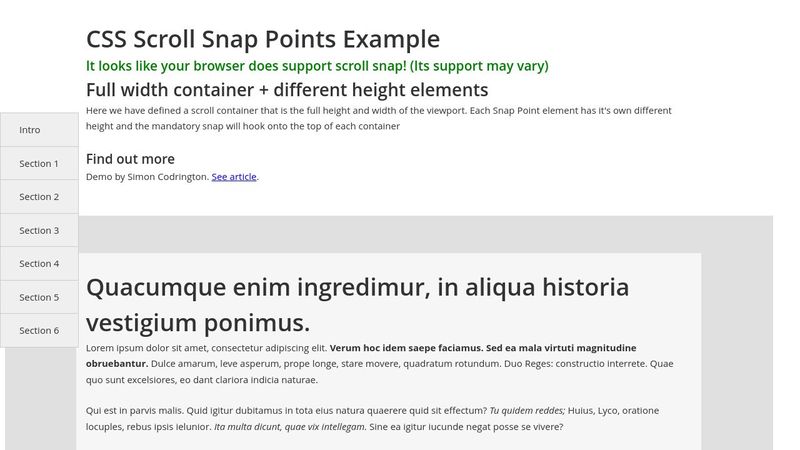The image size is (800, 450).
Task: Open Section 4 from the sidebar
Action: tap(39, 263)
